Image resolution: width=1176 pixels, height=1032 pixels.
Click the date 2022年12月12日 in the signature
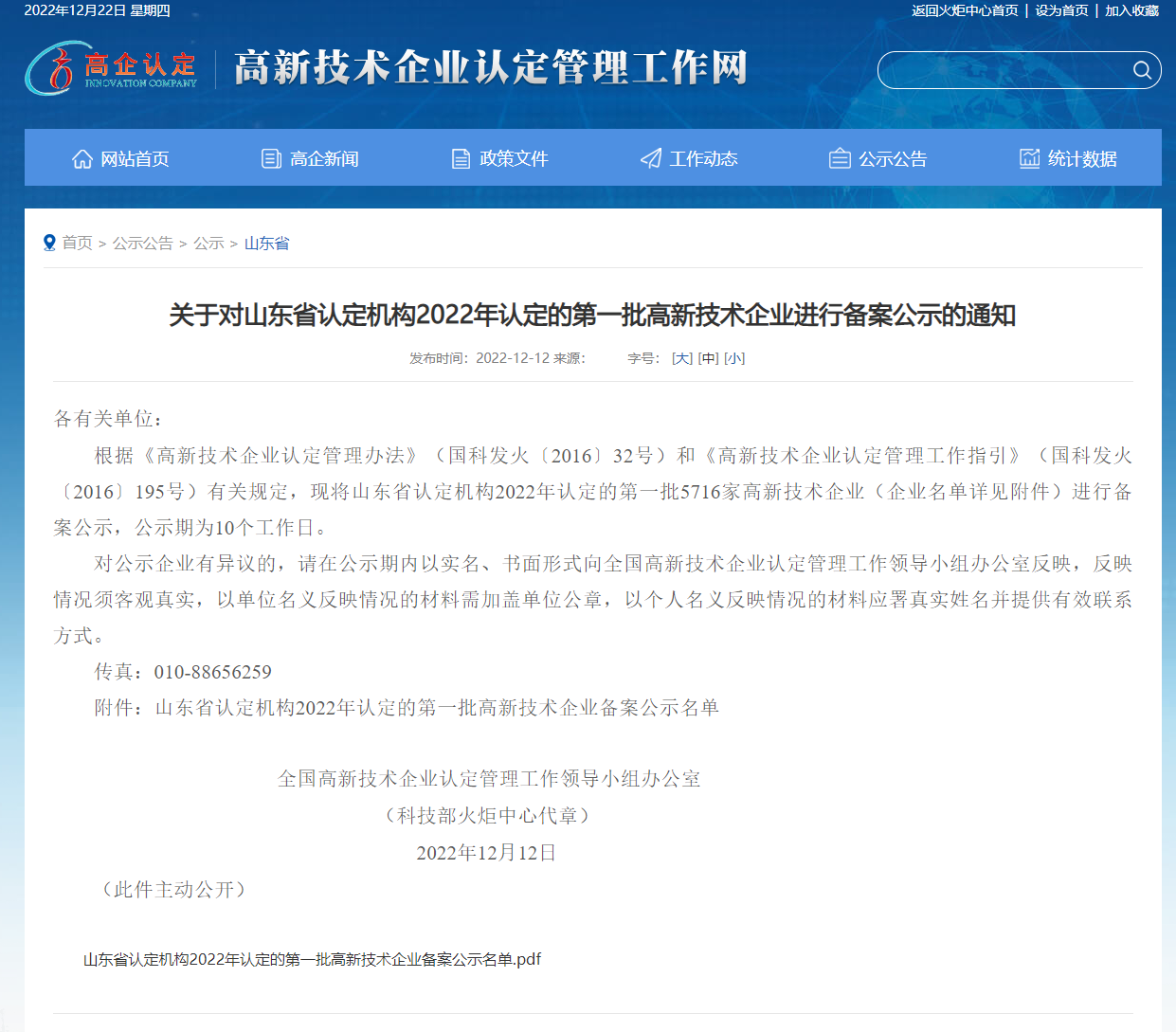click(486, 853)
